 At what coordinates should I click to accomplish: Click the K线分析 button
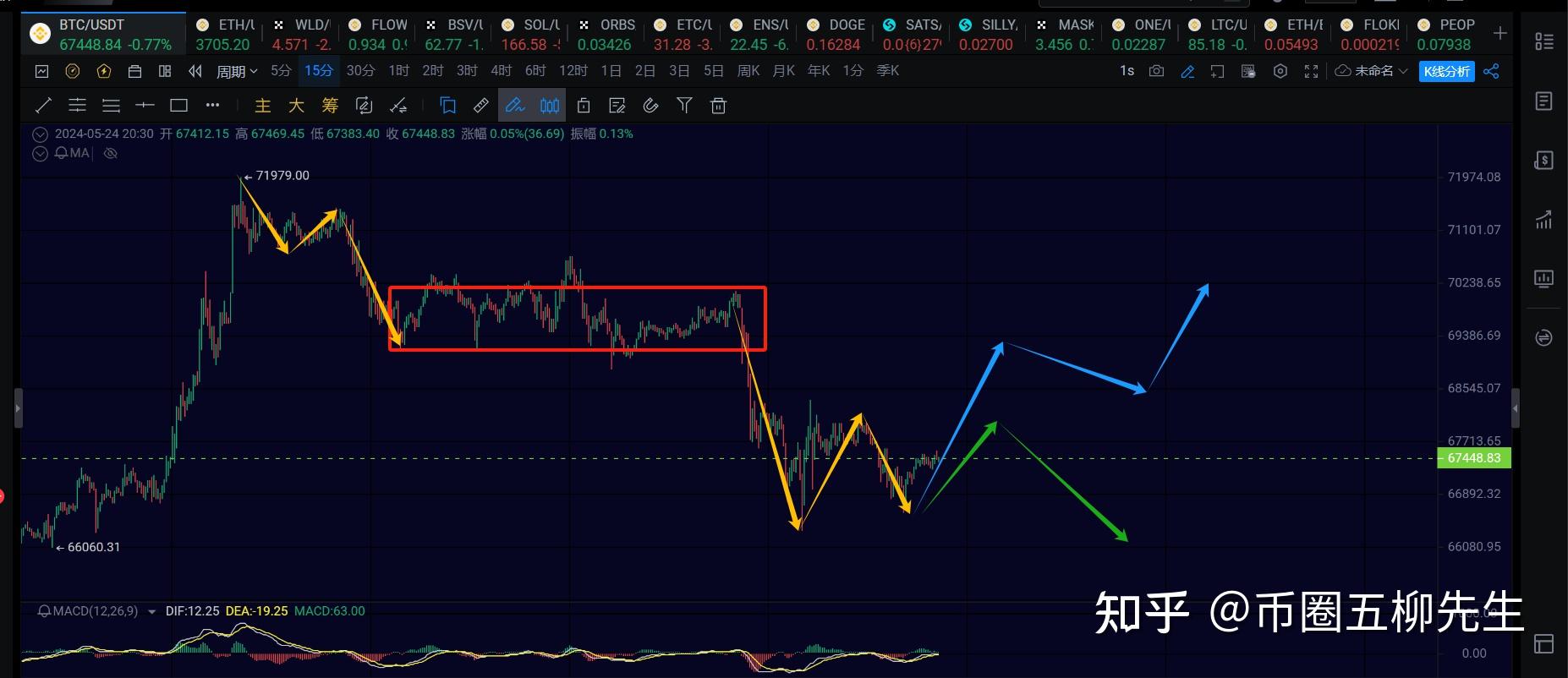tap(1447, 71)
